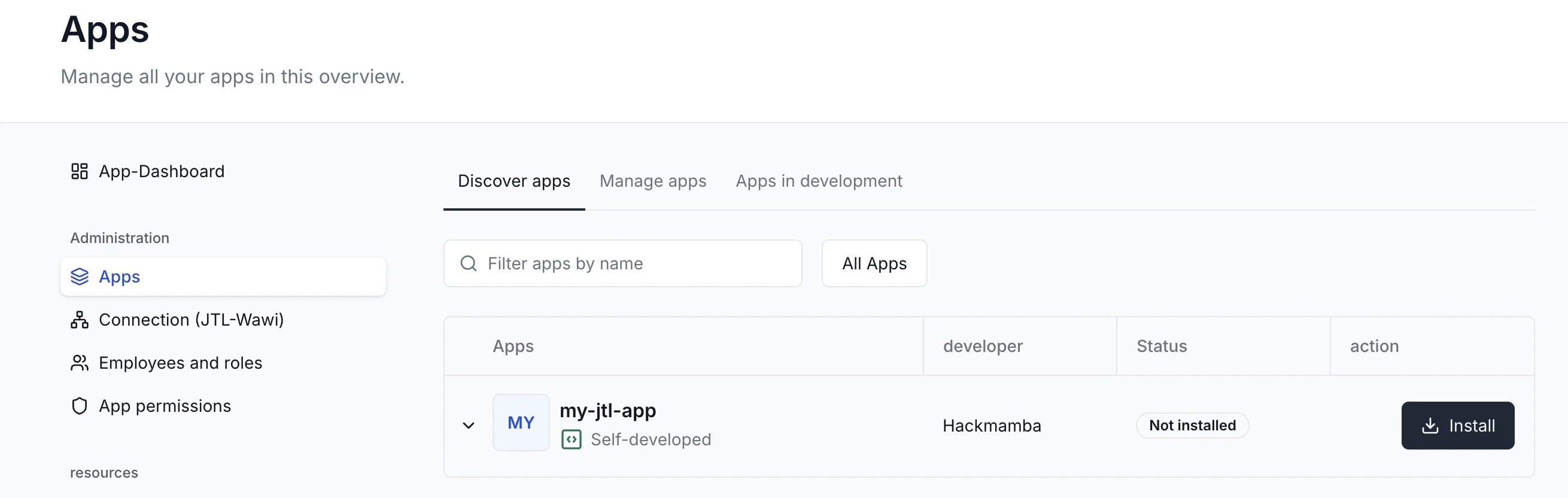Click the Status column header
This screenshot has width=1568, height=498.
tap(1162, 347)
